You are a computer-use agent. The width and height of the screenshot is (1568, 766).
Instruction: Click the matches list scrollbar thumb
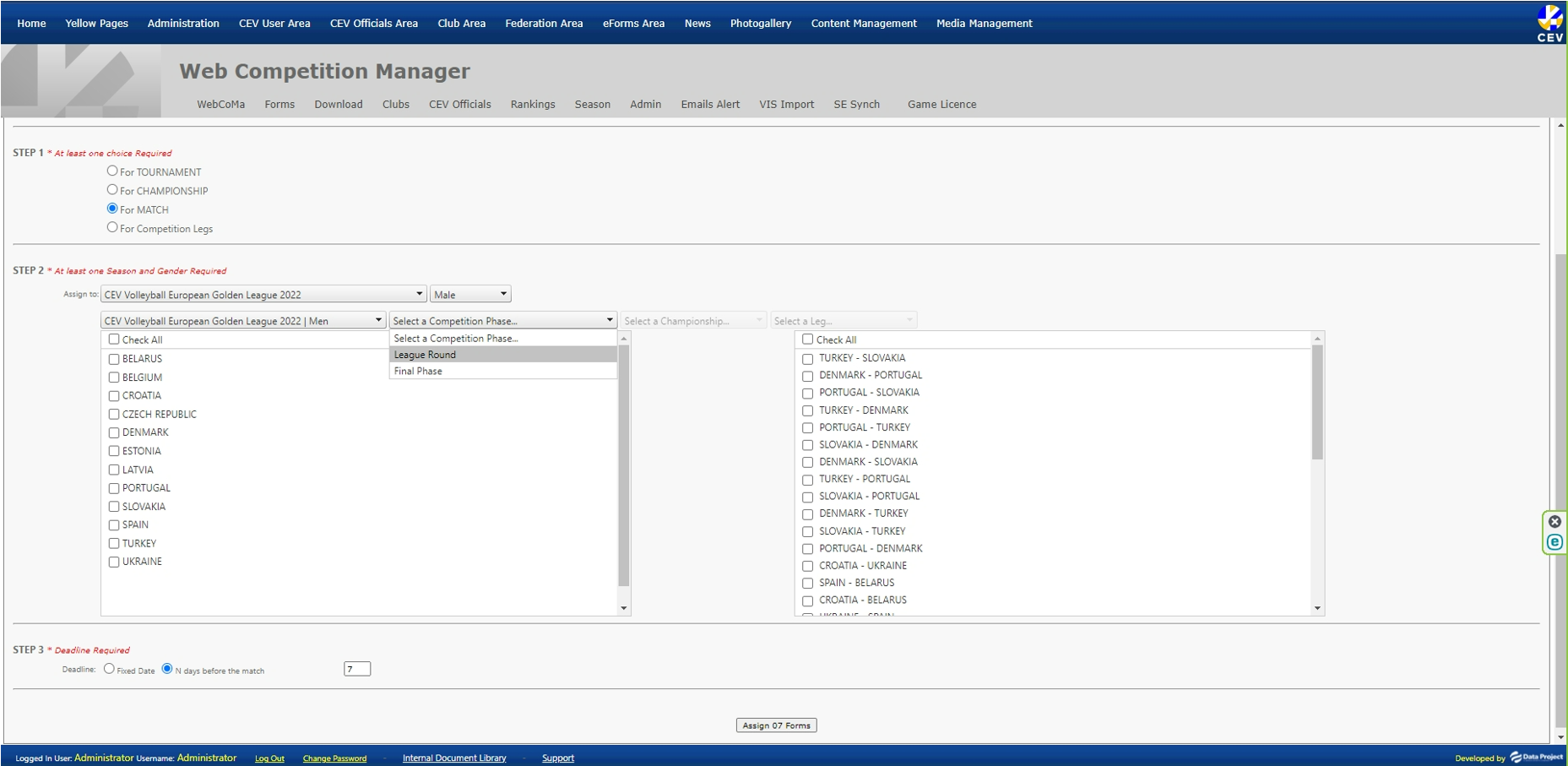1317,402
